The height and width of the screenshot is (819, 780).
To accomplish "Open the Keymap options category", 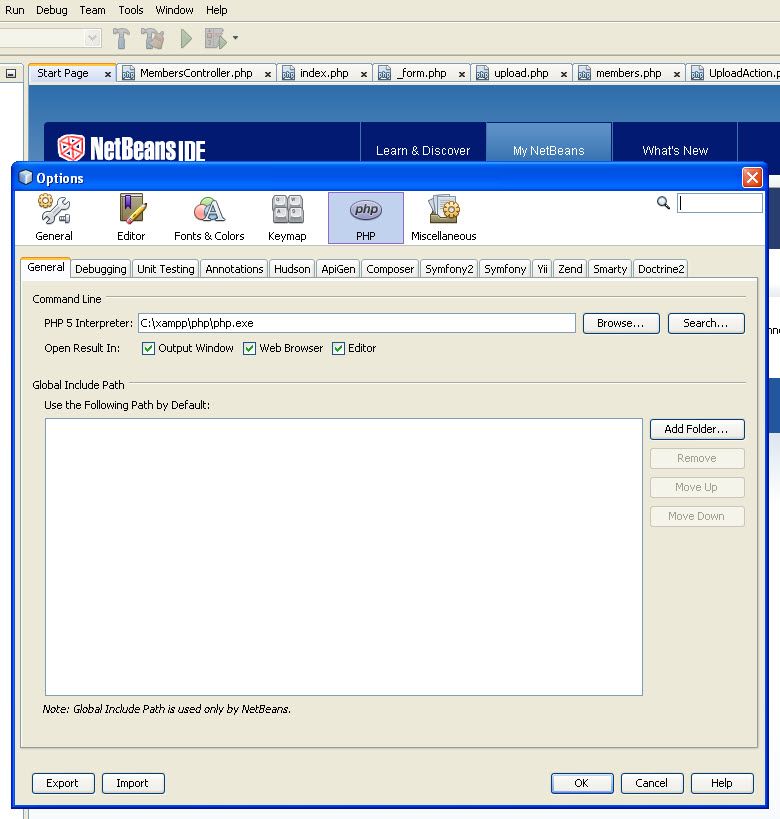I will pyautogui.click(x=287, y=217).
